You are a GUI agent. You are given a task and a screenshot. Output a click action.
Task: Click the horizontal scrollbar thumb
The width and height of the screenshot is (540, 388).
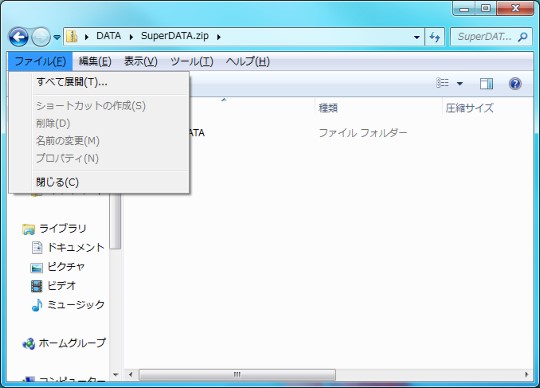237,375
